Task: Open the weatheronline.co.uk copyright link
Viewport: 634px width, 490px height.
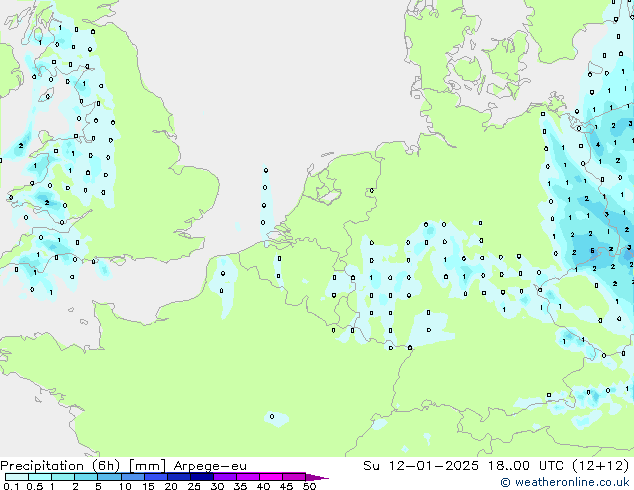Action: coord(564,482)
